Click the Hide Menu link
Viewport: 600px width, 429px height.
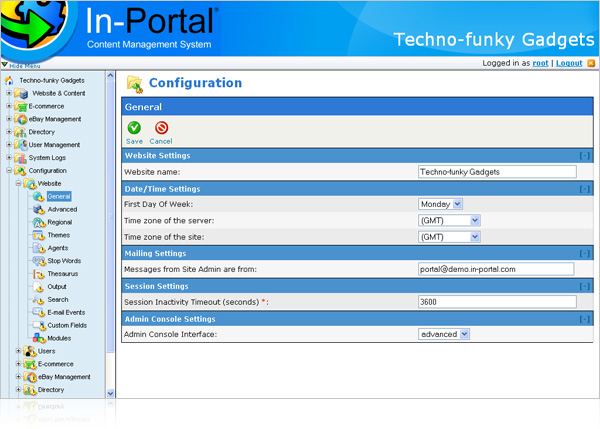(24, 66)
